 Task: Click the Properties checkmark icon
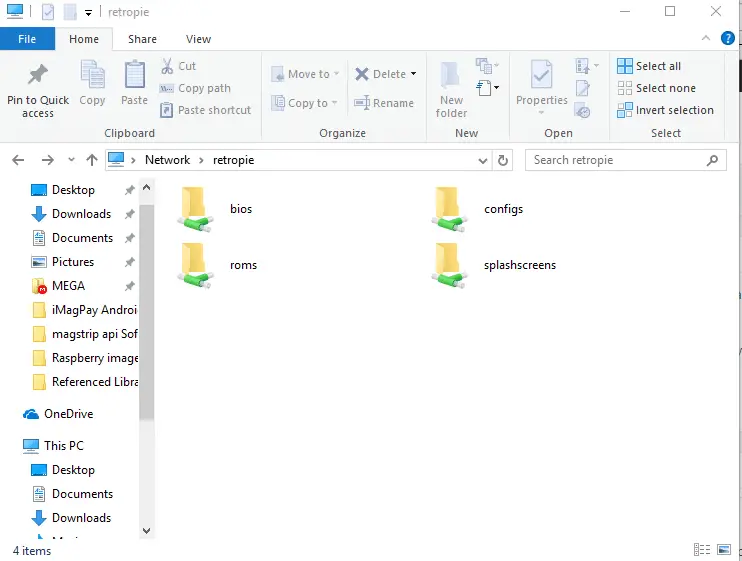pos(541,74)
